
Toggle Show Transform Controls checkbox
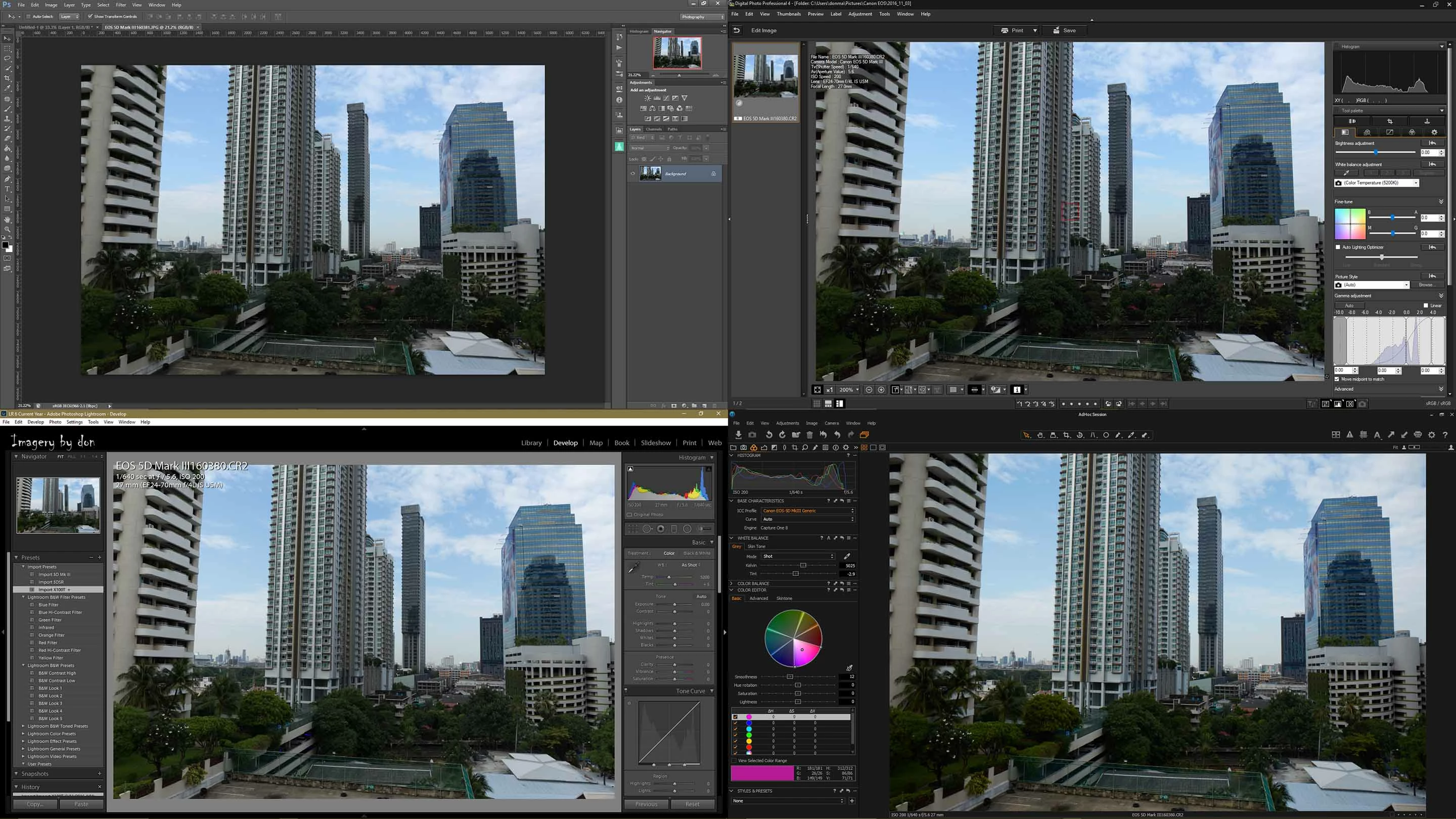point(90,16)
